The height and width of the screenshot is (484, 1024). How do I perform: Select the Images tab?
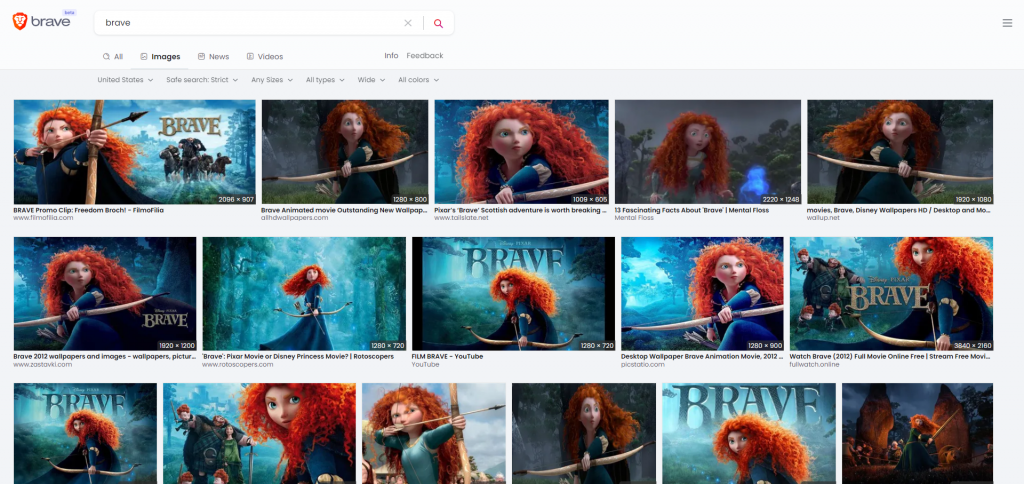(x=160, y=57)
